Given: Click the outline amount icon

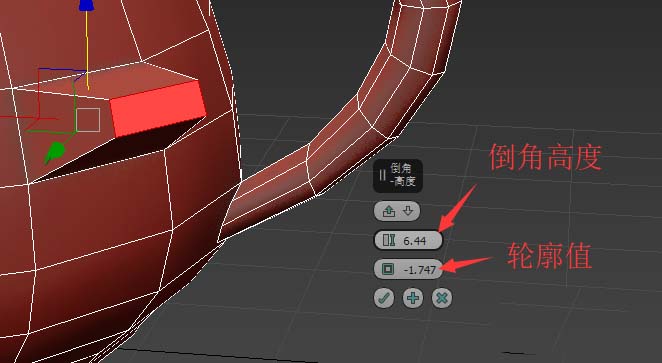Looking at the screenshot, I should 388,269.
